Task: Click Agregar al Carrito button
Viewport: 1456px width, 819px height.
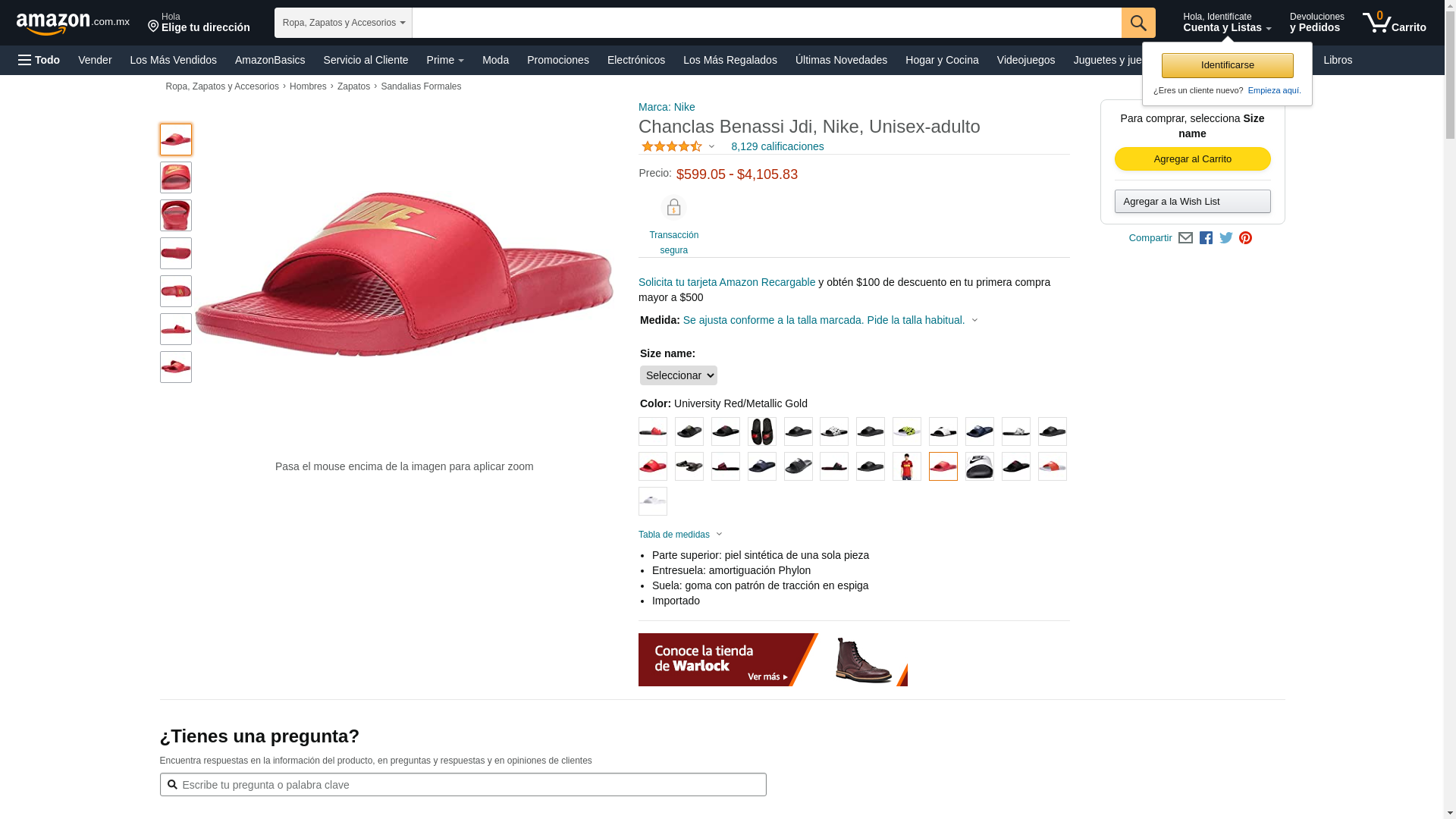Action: (x=1192, y=159)
